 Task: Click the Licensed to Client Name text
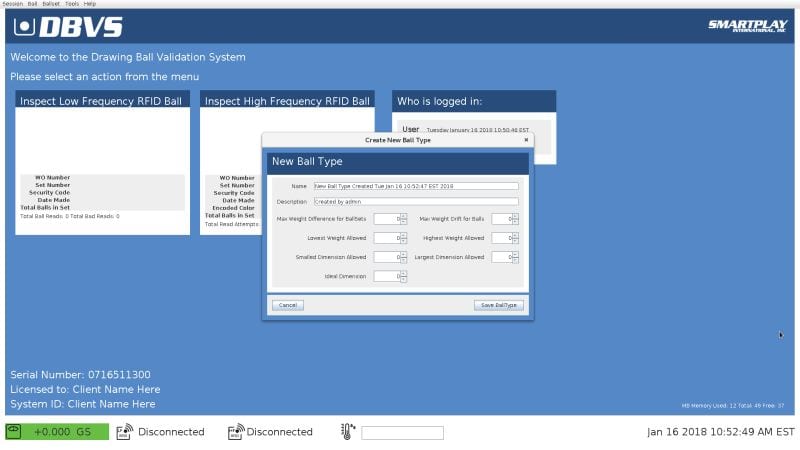[85, 389]
